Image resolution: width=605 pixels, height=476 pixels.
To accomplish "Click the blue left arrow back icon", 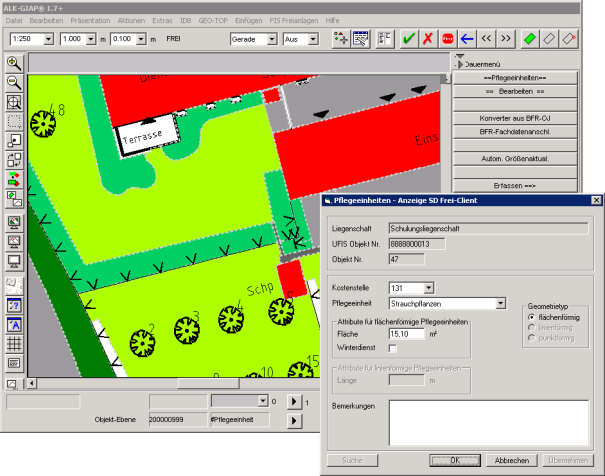I will pos(467,39).
